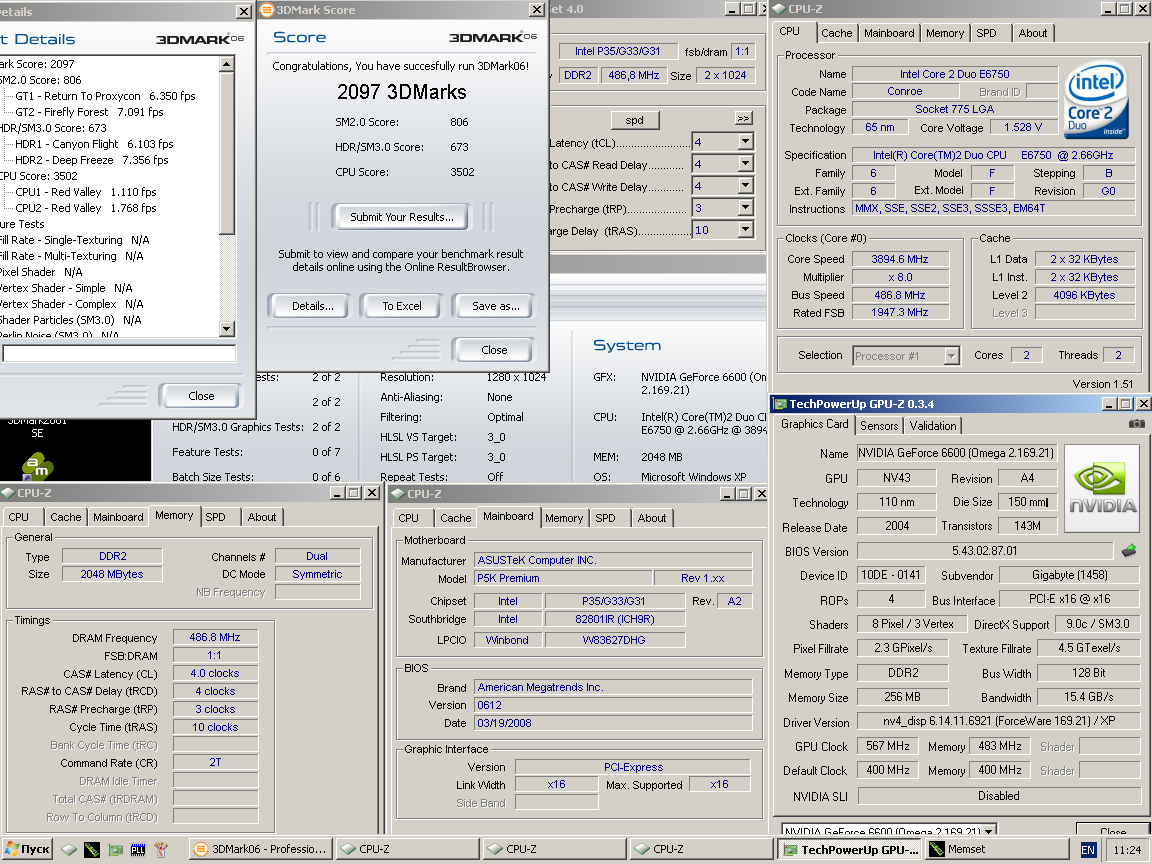
Task: Launch the green graphics card quick launch icon
Action: point(115,849)
